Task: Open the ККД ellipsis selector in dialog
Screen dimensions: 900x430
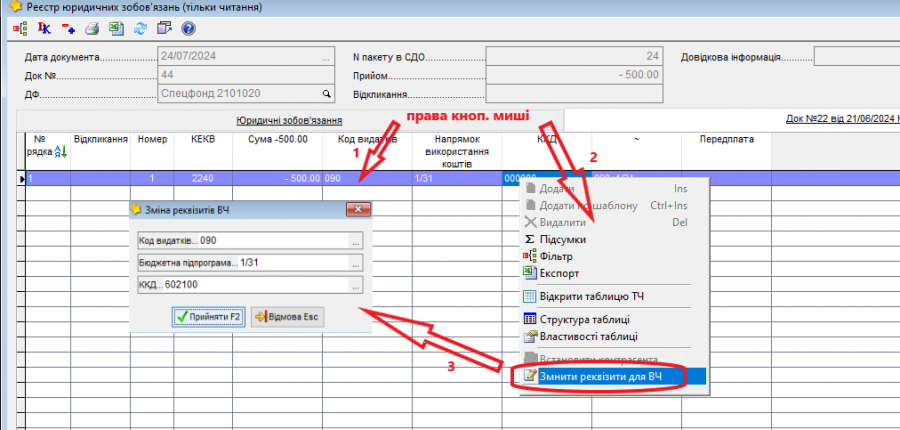Action: 355,287
